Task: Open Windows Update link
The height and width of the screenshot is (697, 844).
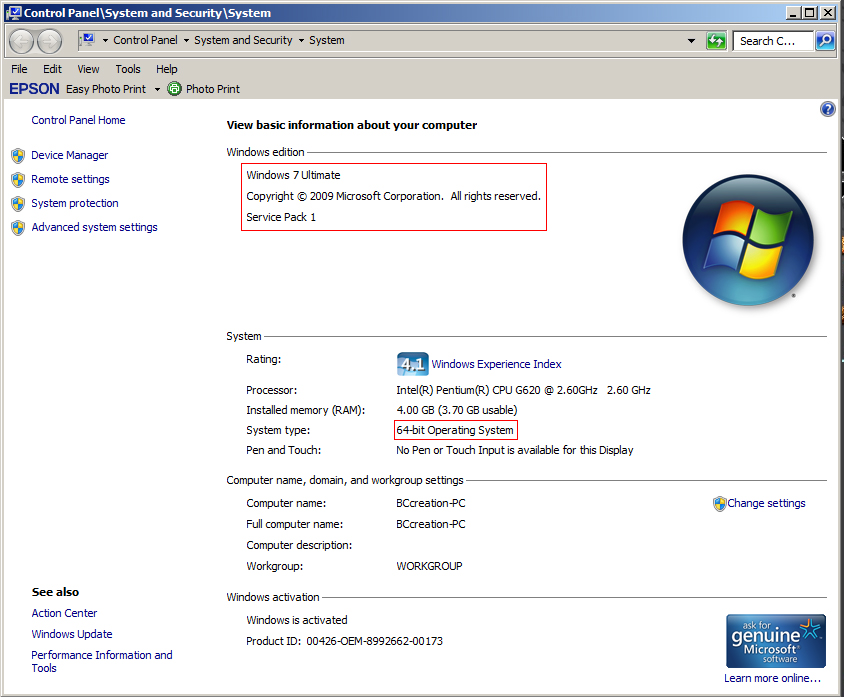Action: [x=72, y=634]
